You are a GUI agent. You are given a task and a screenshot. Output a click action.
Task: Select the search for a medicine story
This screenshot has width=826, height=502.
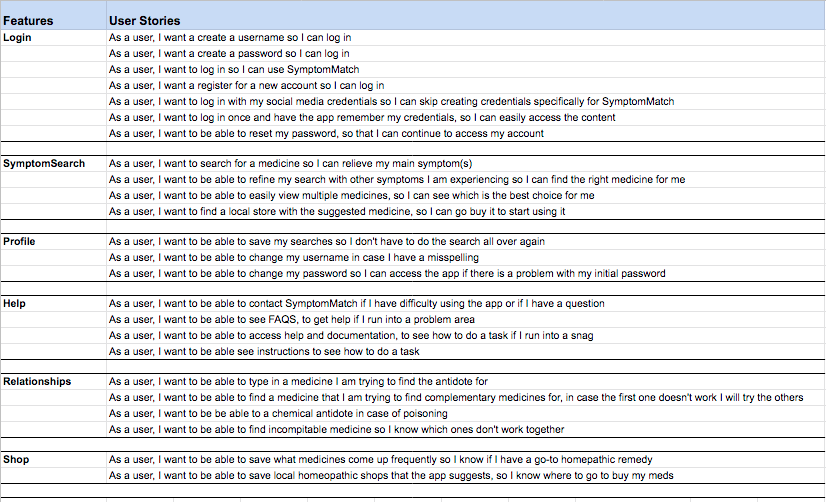[x=466, y=164]
